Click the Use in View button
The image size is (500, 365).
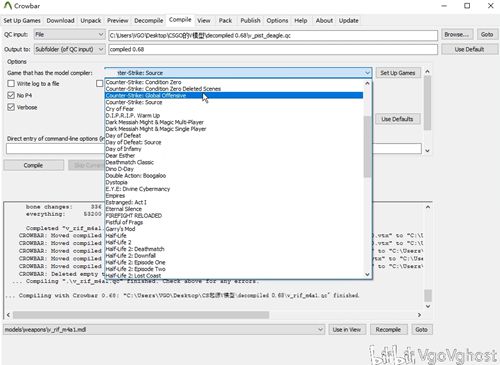coord(347,329)
